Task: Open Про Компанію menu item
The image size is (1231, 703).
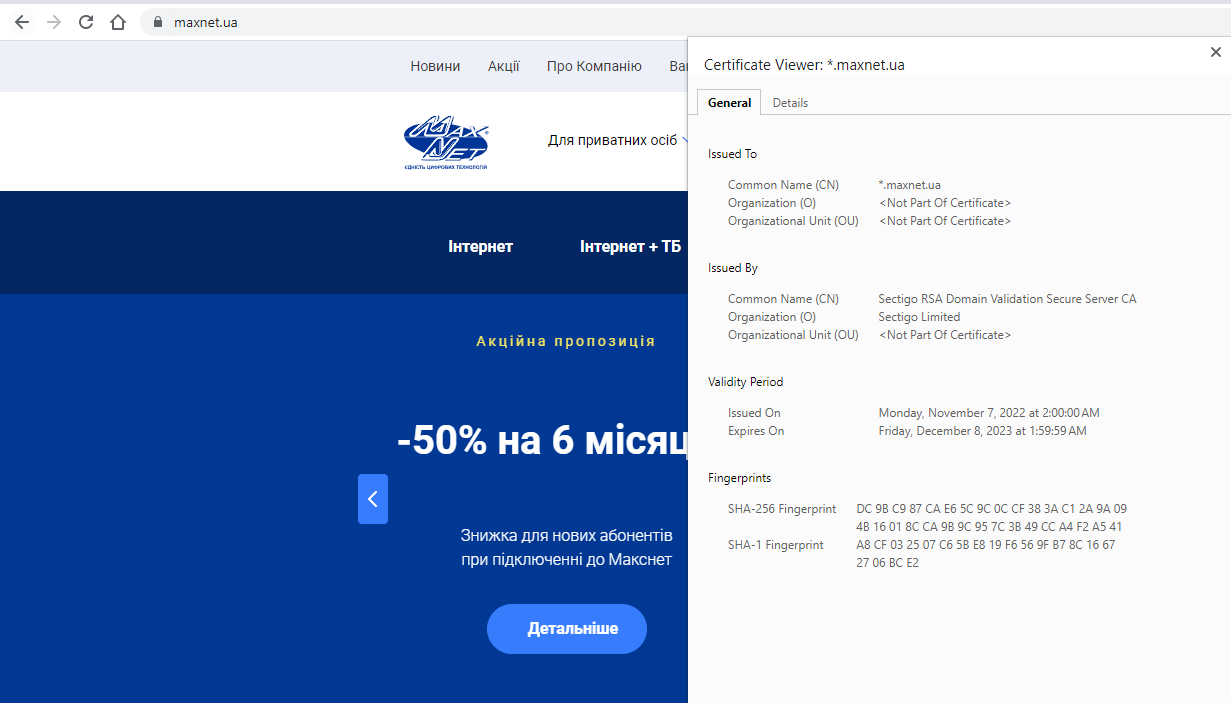Action: click(594, 66)
